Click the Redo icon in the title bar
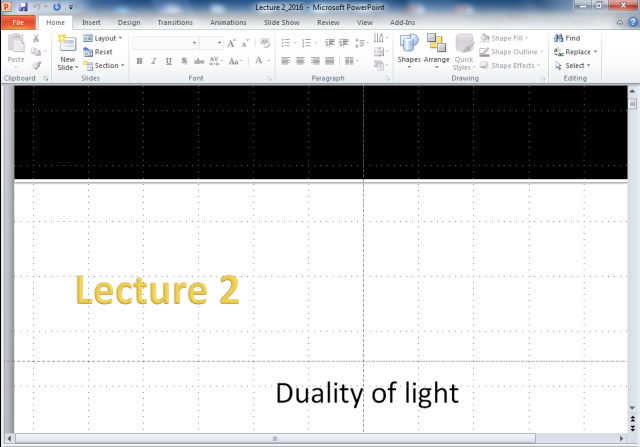The height and width of the screenshot is (447, 640). pos(57,7)
